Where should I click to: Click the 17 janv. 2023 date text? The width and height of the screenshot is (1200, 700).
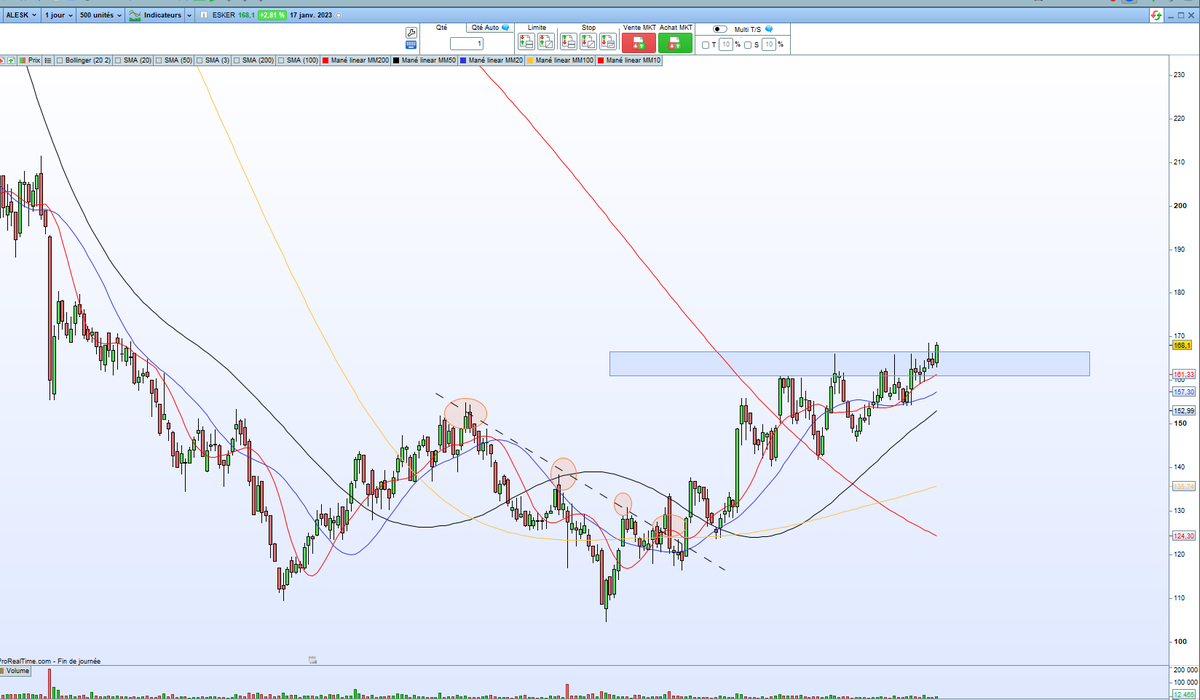tap(311, 15)
